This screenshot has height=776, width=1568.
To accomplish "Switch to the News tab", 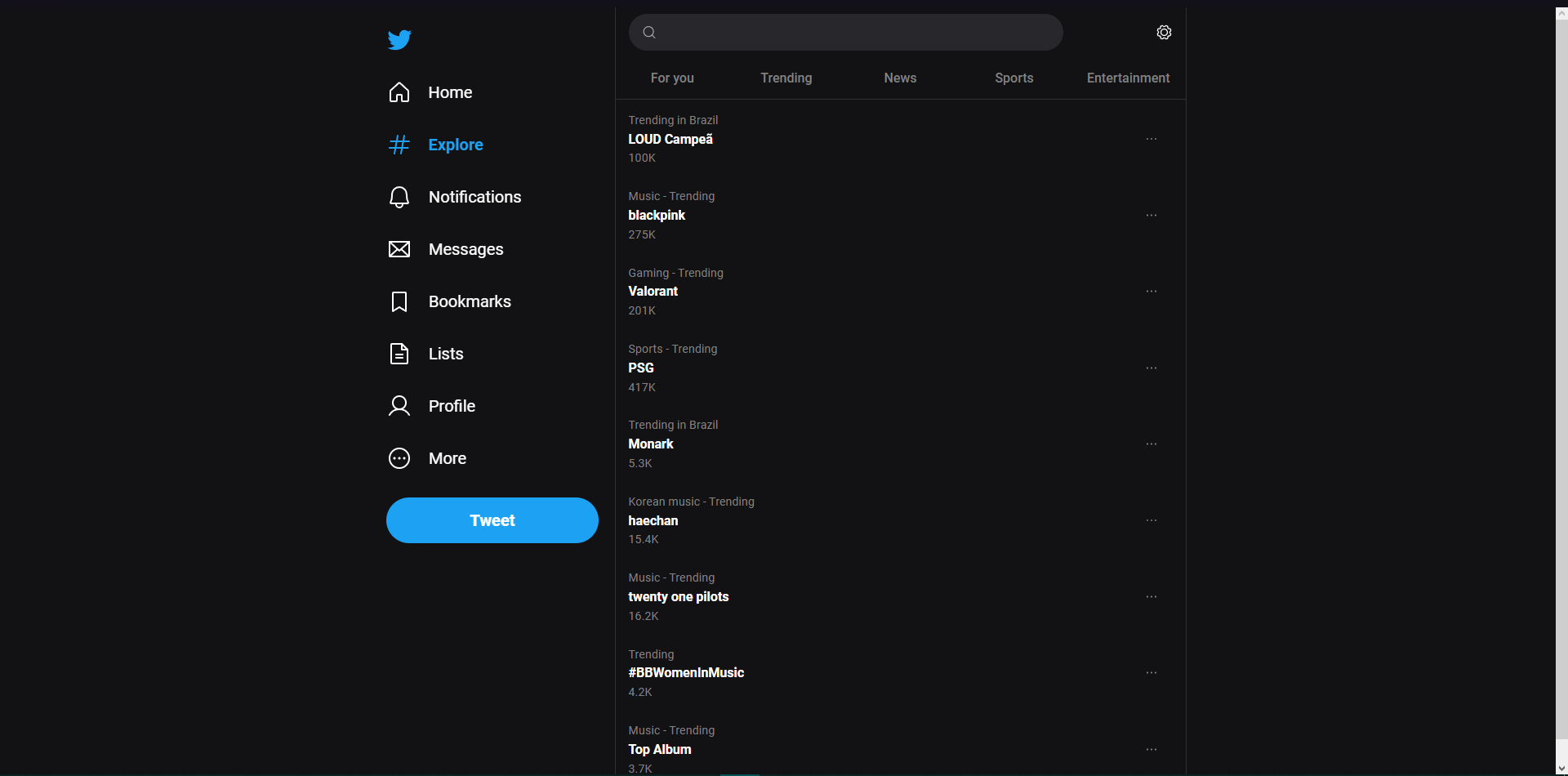I will point(899,78).
